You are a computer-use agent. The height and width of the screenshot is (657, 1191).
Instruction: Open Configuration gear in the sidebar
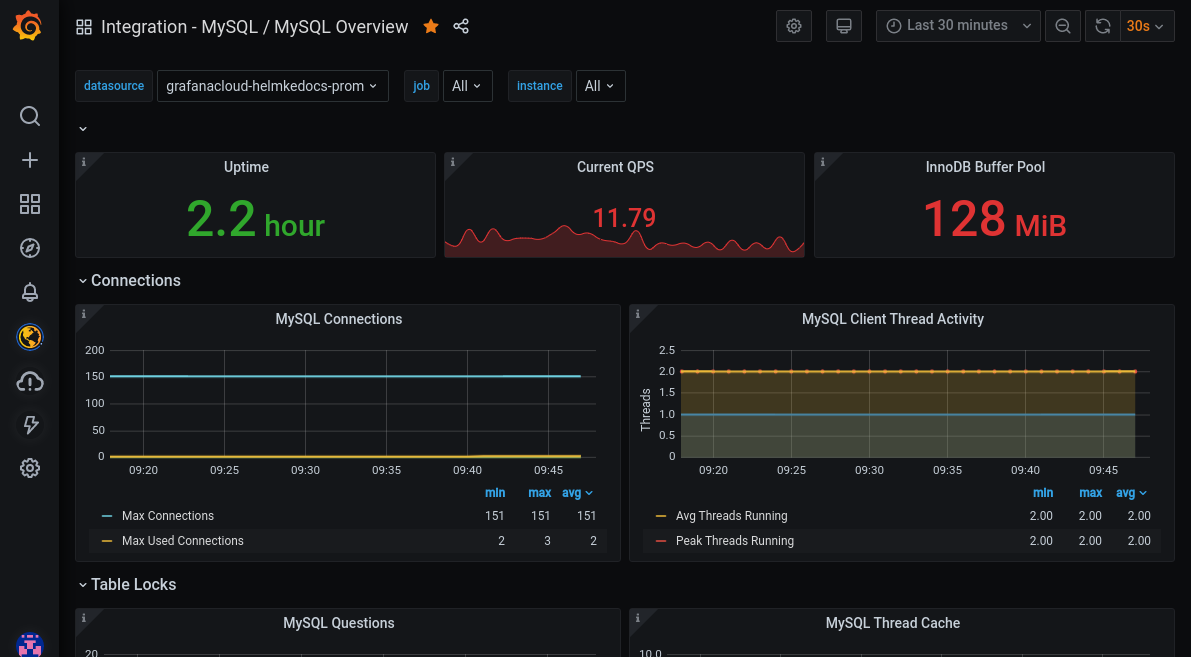(30, 468)
